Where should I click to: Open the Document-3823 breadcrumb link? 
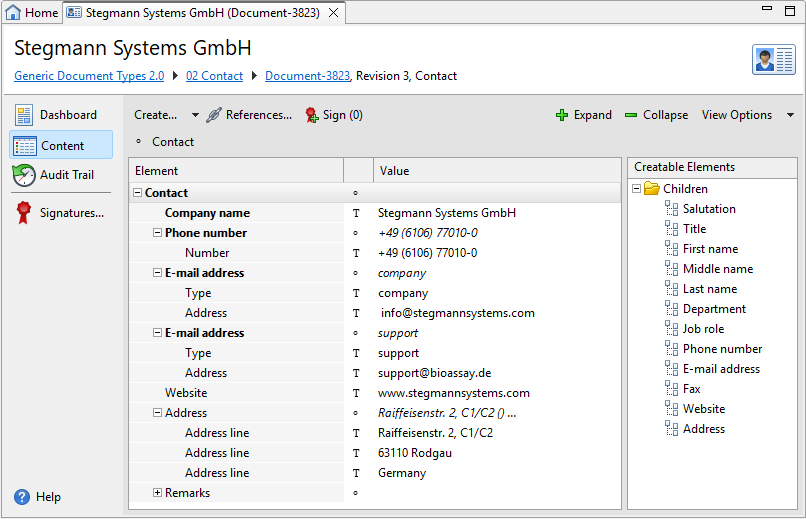click(307, 76)
